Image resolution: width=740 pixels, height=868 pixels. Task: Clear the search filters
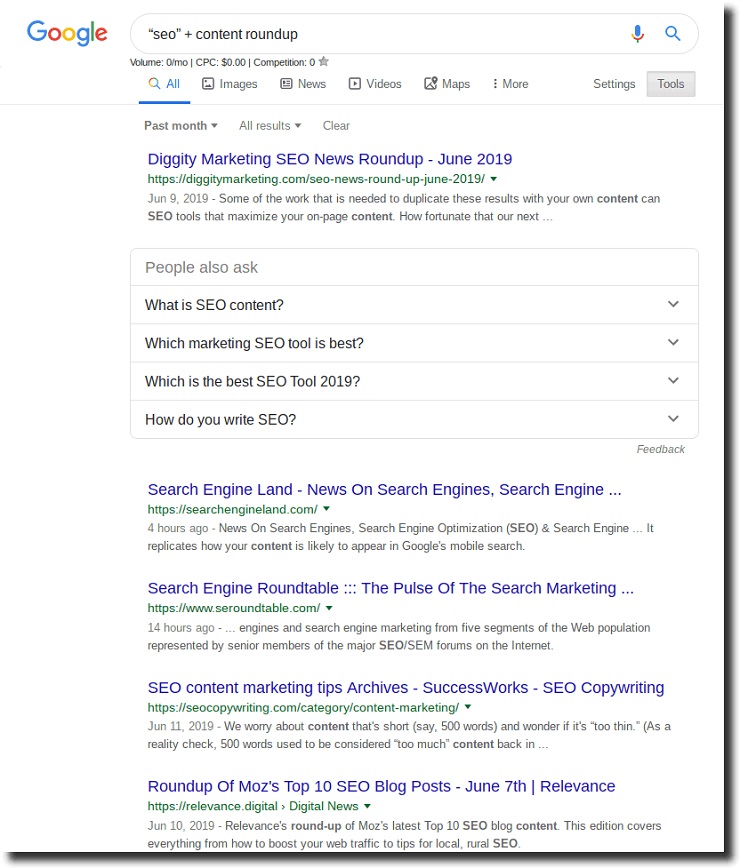coord(336,126)
